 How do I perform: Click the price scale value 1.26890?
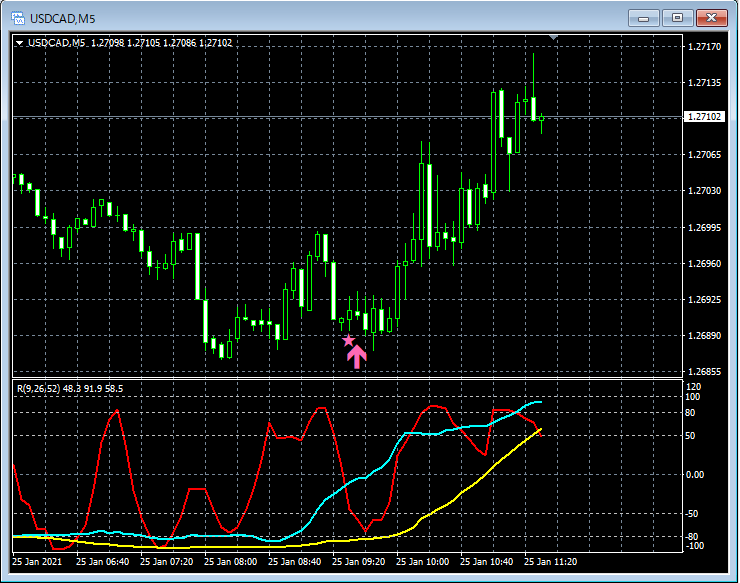pyautogui.click(x=704, y=336)
